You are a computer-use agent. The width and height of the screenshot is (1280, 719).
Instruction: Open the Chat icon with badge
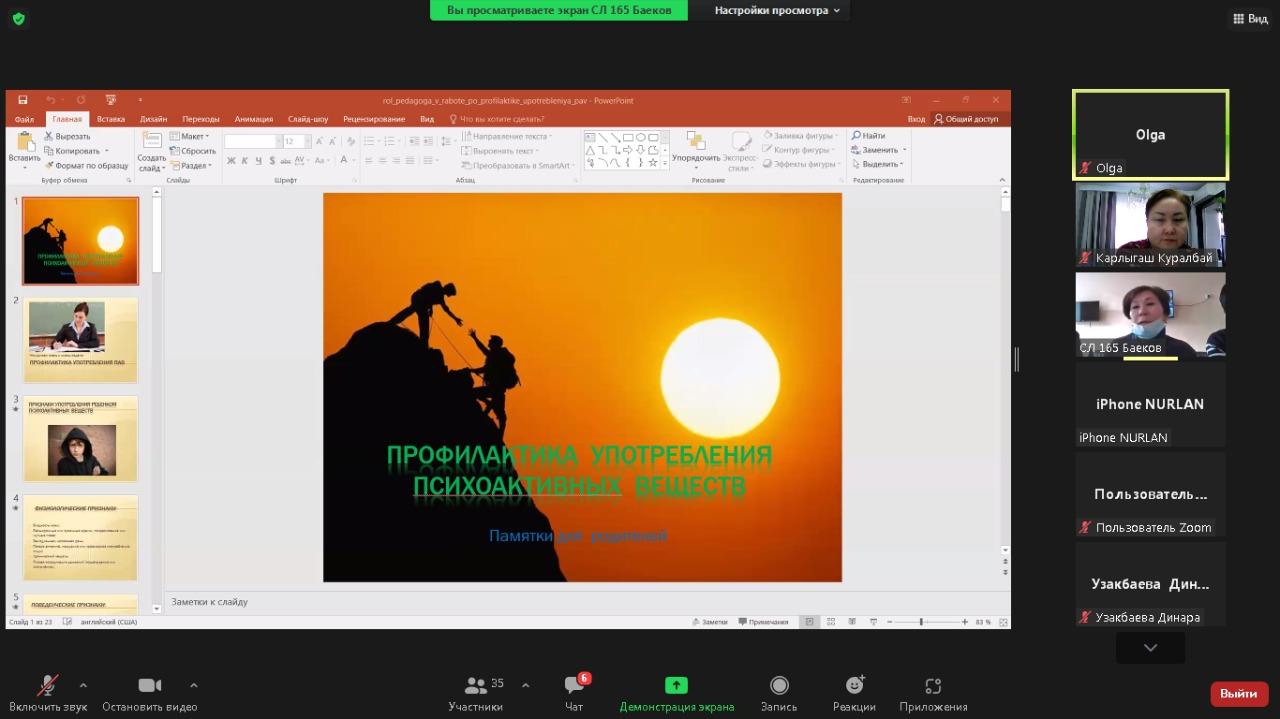574,686
